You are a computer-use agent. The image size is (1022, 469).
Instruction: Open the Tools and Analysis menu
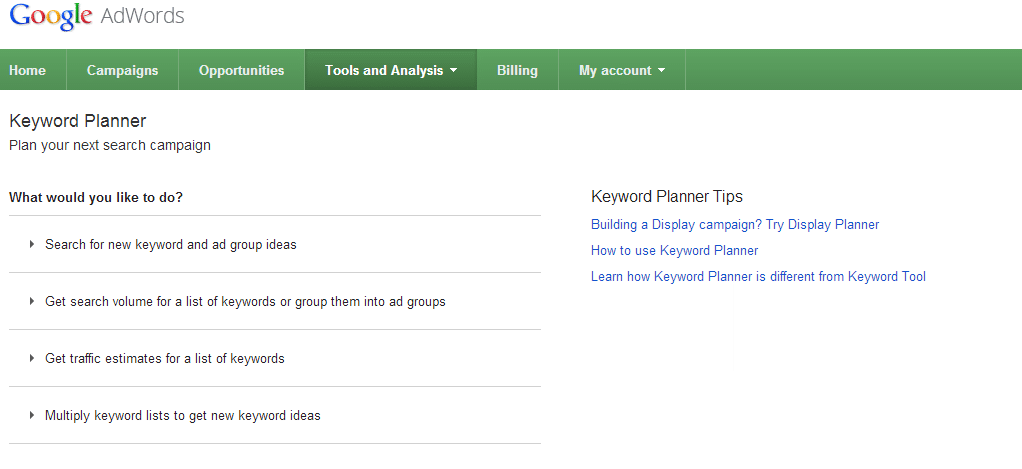tap(391, 70)
